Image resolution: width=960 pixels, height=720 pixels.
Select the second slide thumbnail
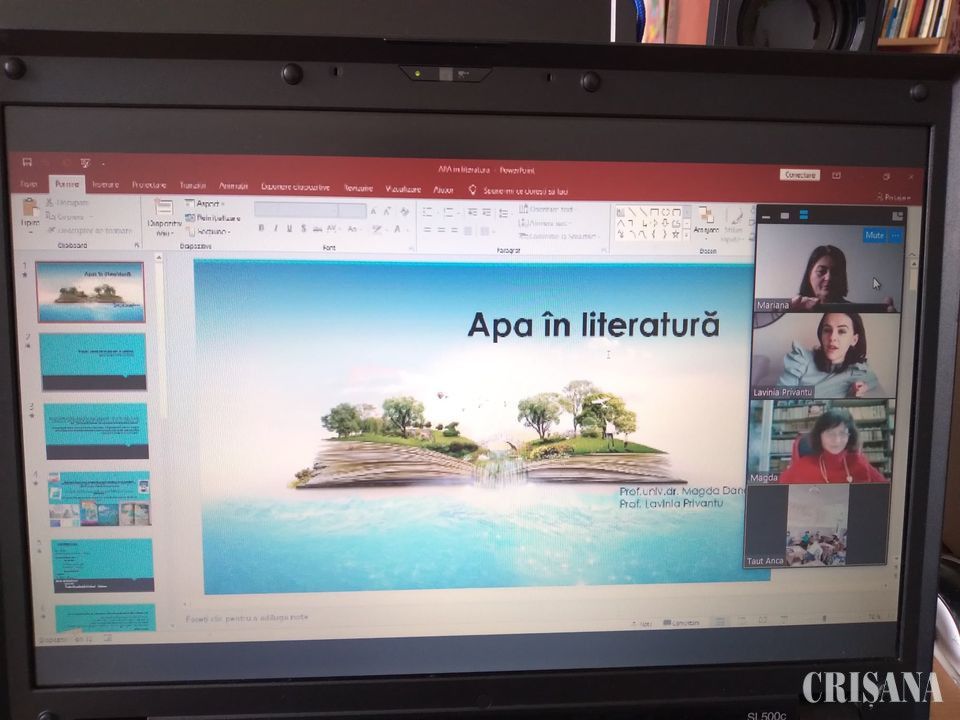93,361
